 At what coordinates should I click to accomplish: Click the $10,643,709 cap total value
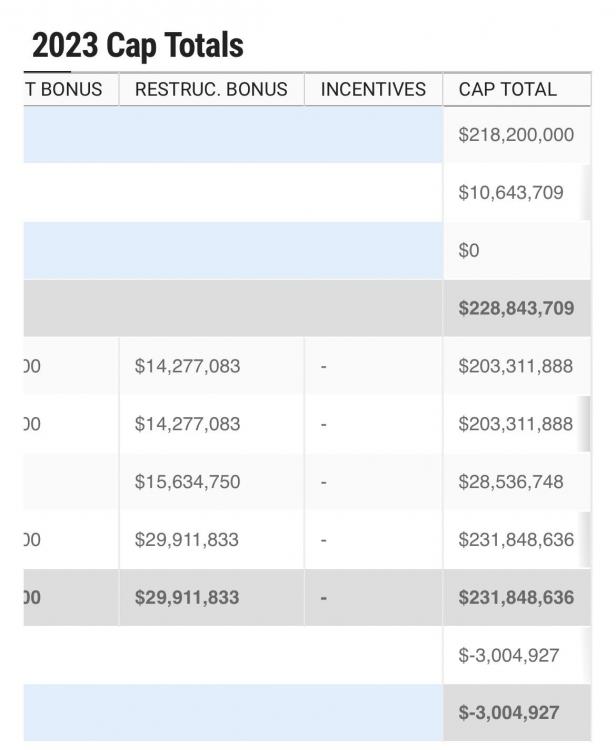(x=510, y=192)
